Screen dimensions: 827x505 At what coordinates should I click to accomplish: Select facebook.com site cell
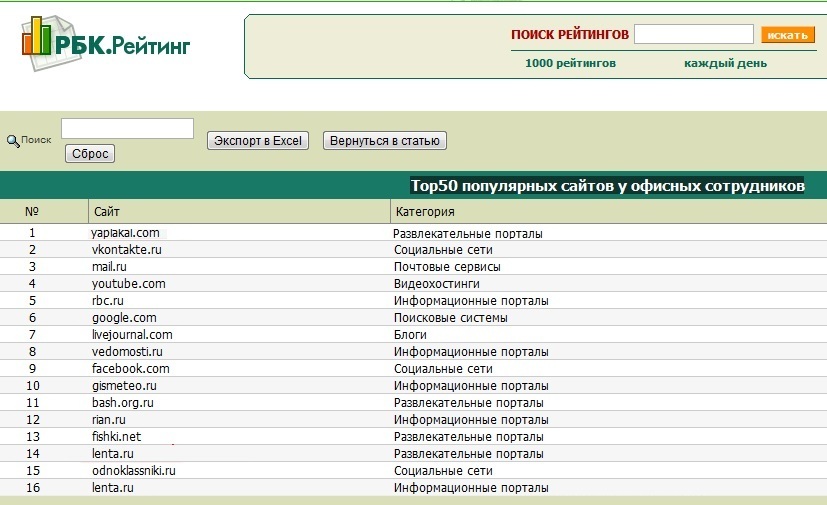pos(130,368)
